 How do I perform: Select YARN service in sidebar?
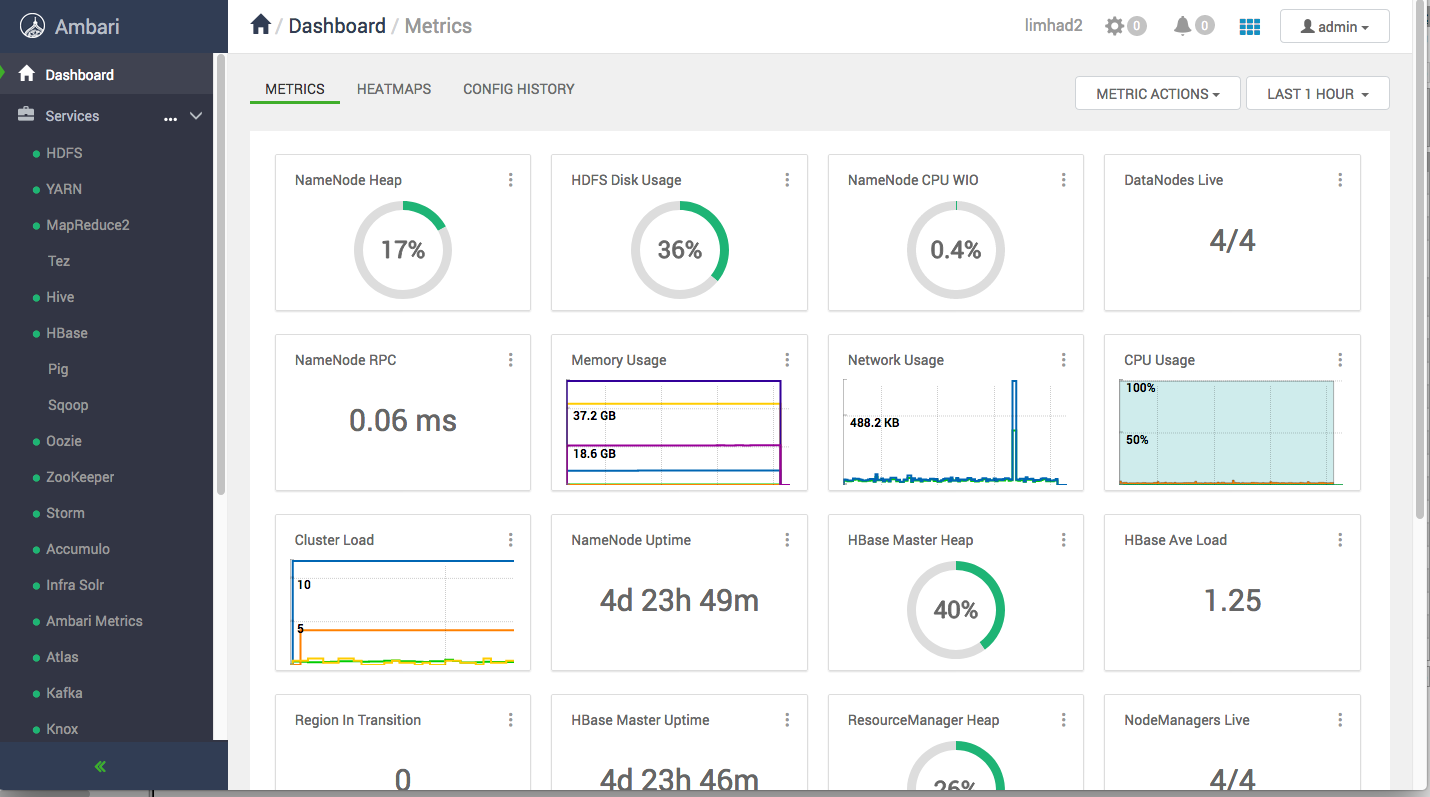pyautogui.click(x=64, y=189)
